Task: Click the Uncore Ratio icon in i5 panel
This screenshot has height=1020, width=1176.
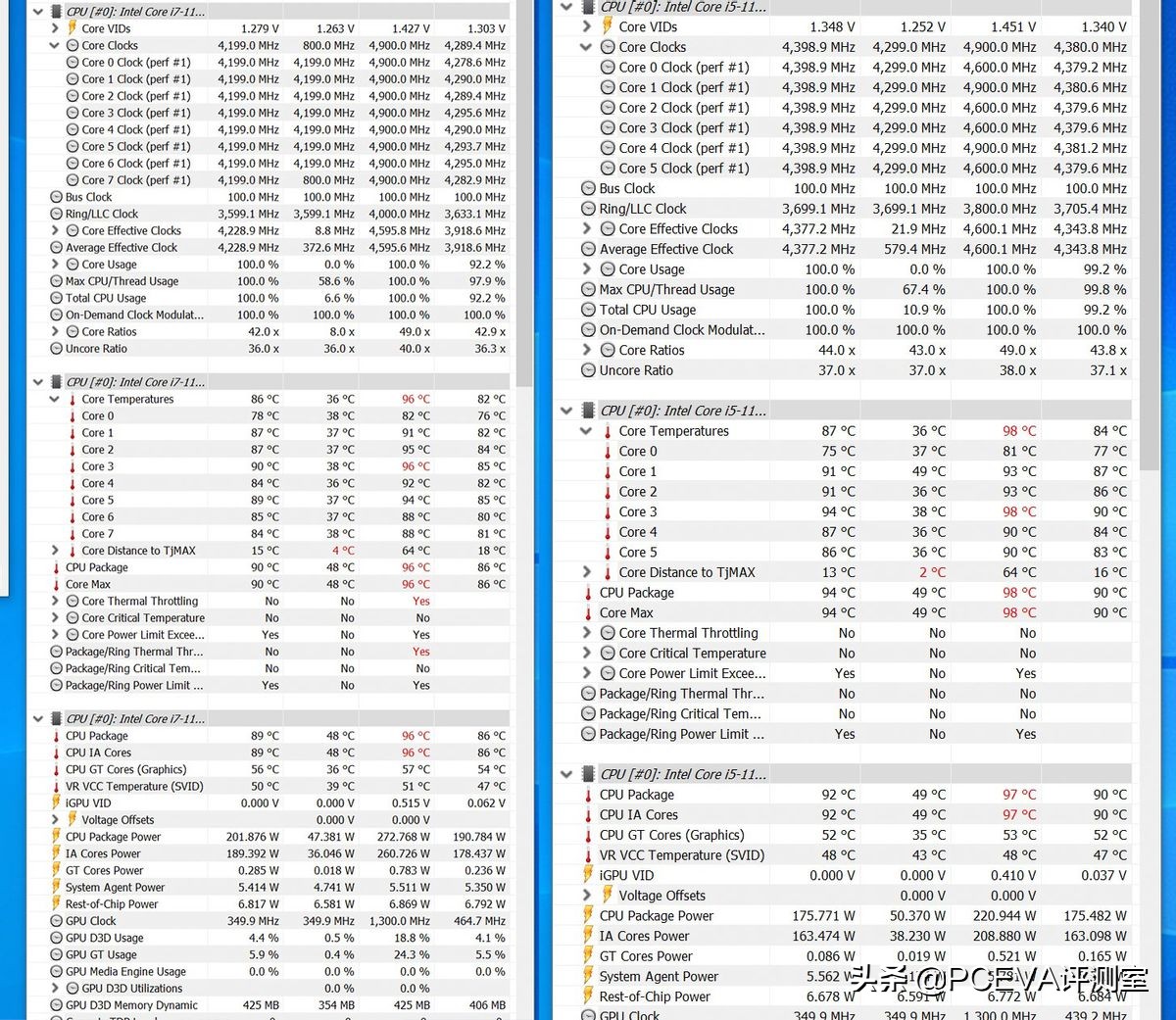Action: click(x=588, y=370)
